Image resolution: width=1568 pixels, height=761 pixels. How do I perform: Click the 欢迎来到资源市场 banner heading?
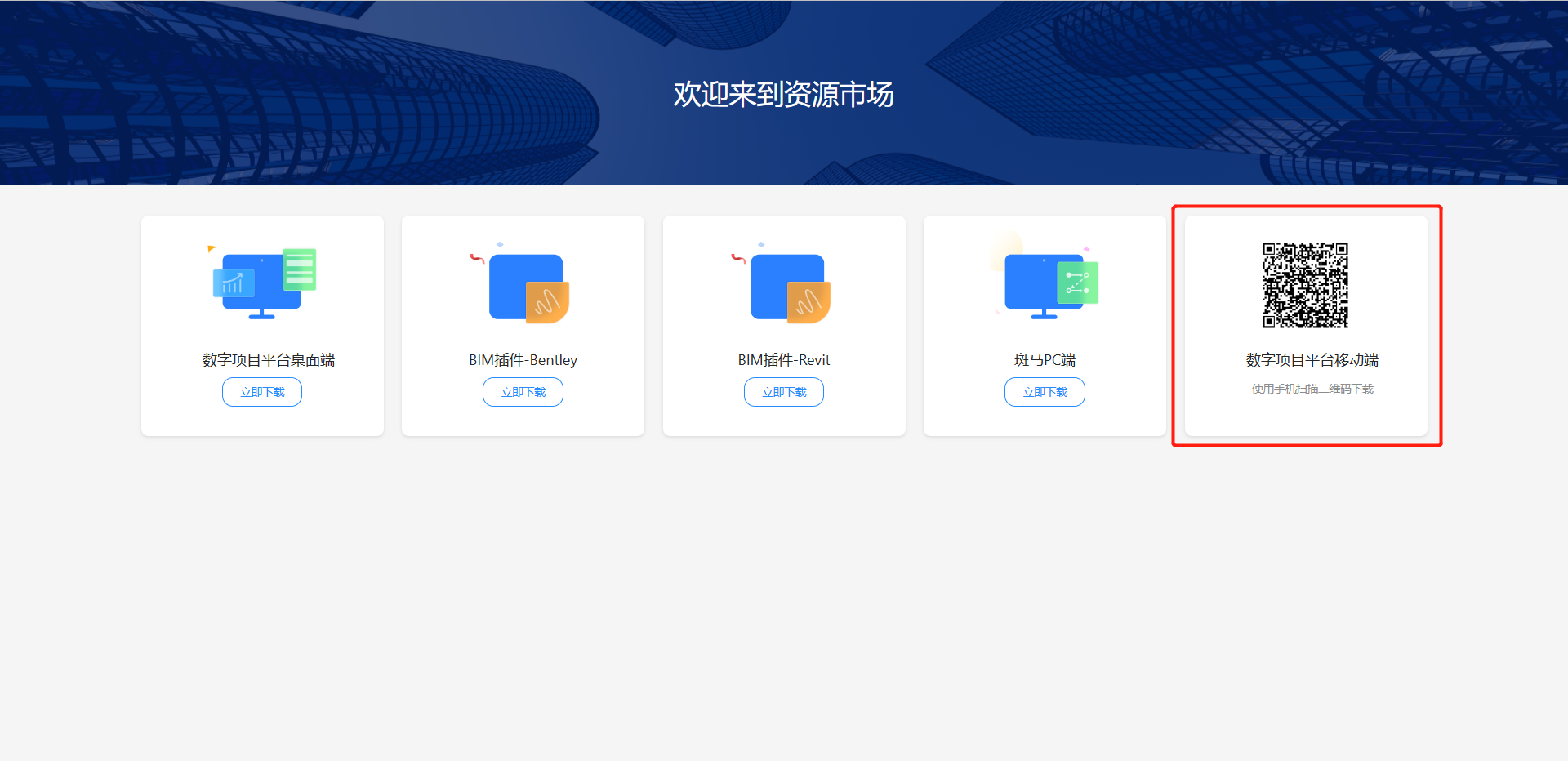click(x=783, y=95)
